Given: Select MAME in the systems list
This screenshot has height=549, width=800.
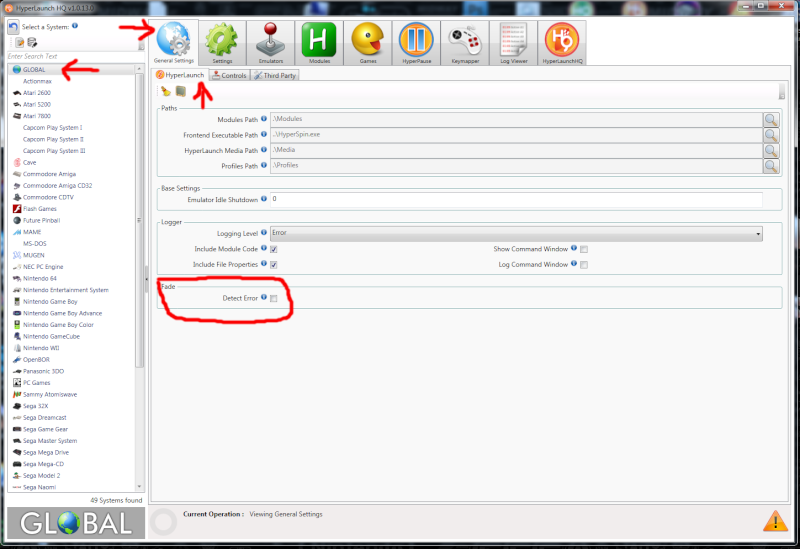Looking at the screenshot, I should coord(71,232).
